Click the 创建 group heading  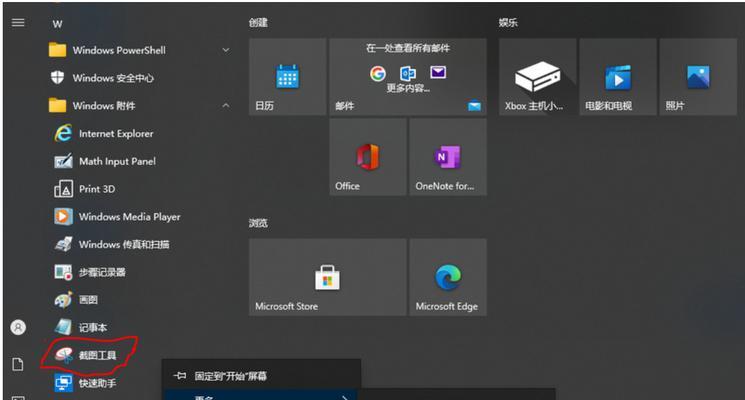(258, 22)
